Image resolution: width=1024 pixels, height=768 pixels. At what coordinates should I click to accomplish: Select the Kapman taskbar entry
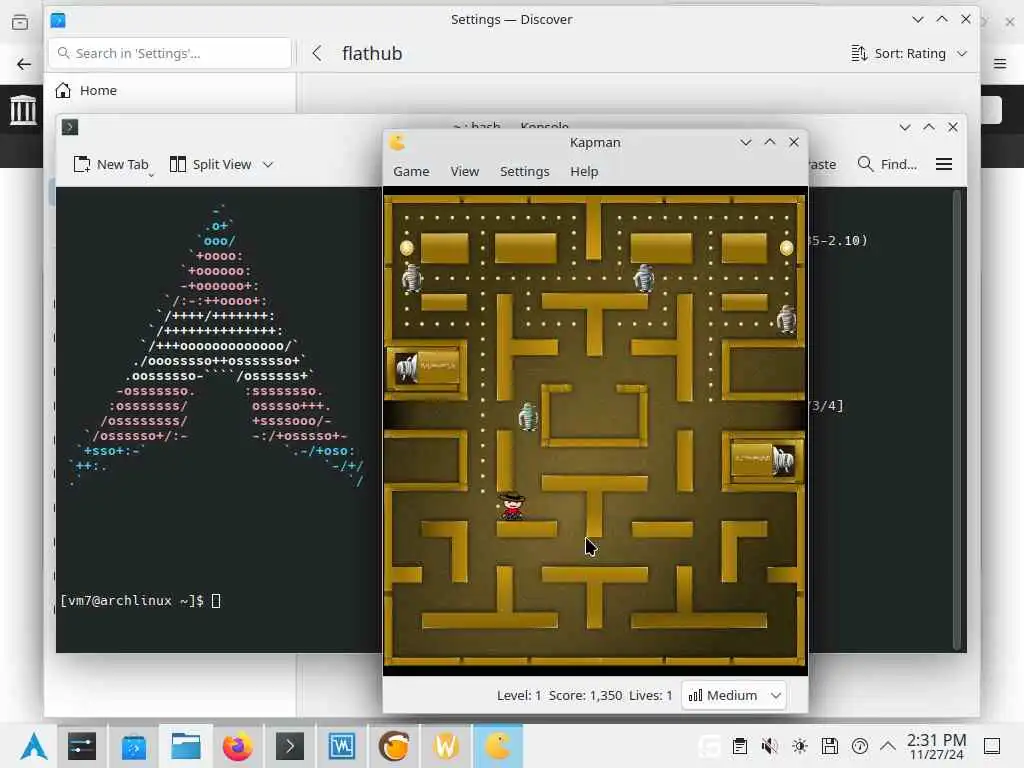pos(498,746)
